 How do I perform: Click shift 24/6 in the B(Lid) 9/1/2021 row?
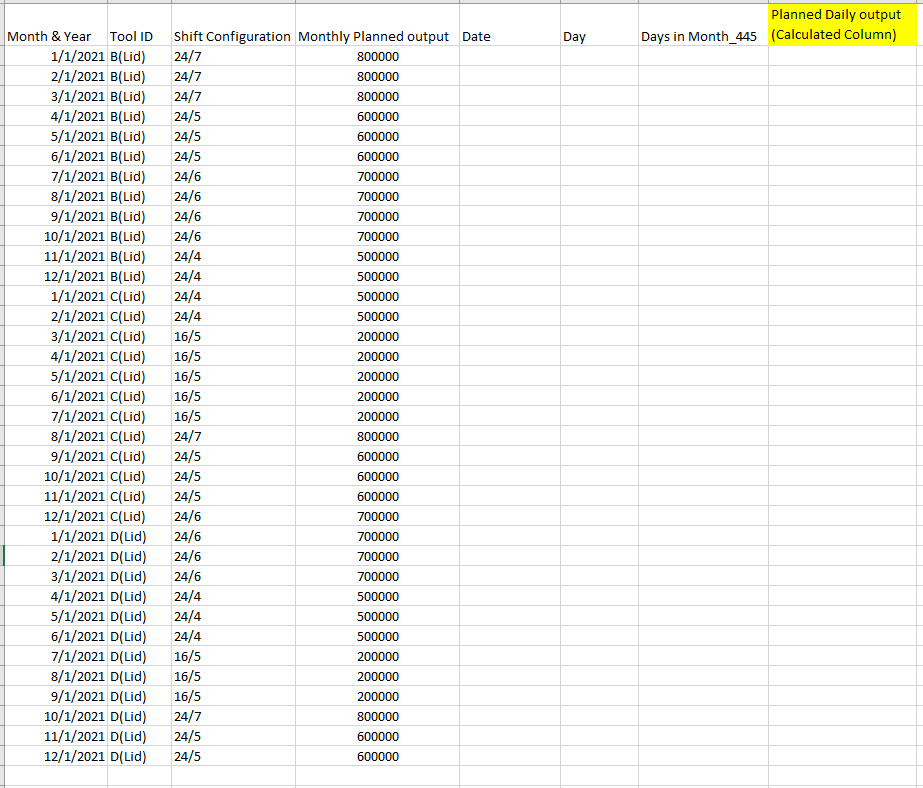(x=234, y=217)
